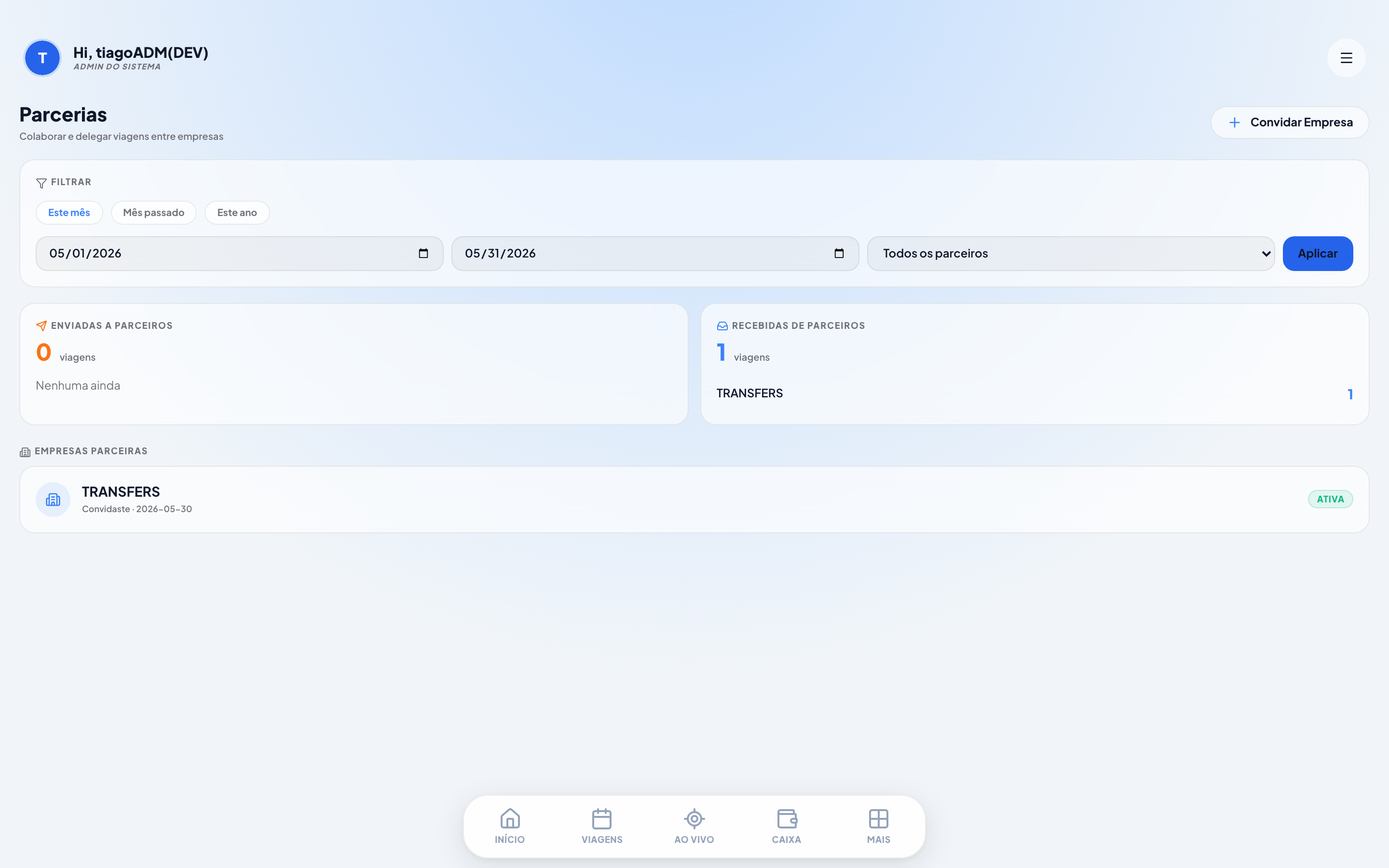Viewport: 1389px width, 868px height.
Task: Click the user avatar T
Action: pyautogui.click(x=42, y=58)
